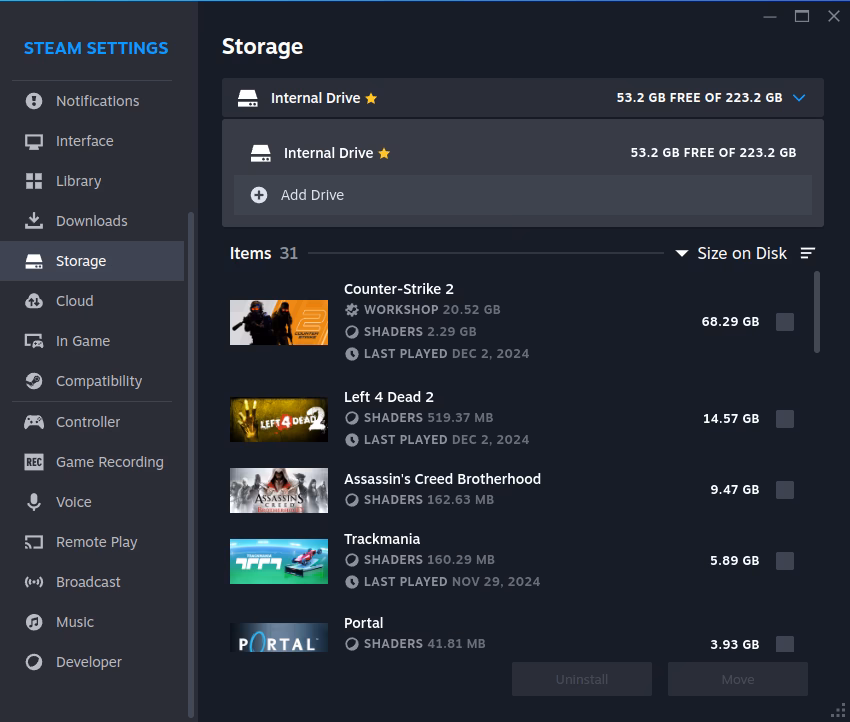Open Game Recording settings
The height and width of the screenshot is (722, 850).
[x=92, y=462]
